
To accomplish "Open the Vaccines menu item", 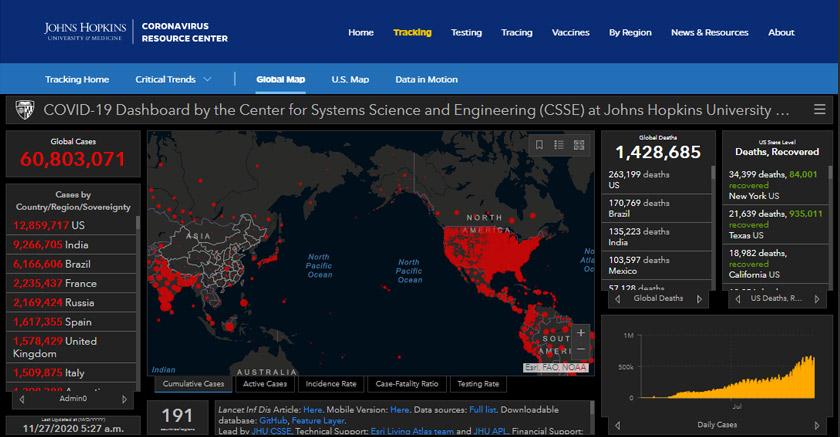I will tap(570, 32).
